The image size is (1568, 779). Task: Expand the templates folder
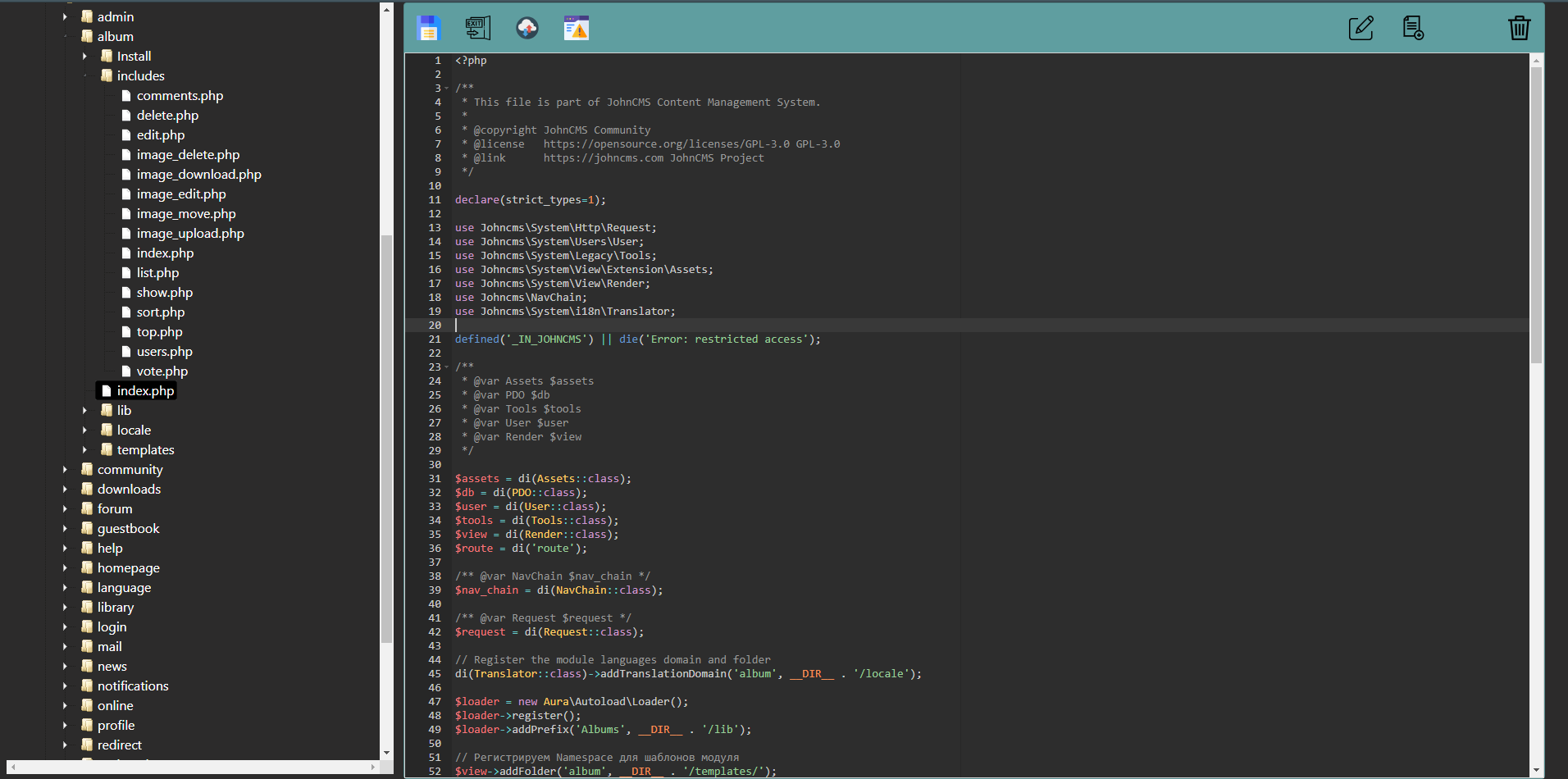click(x=85, y=449)
